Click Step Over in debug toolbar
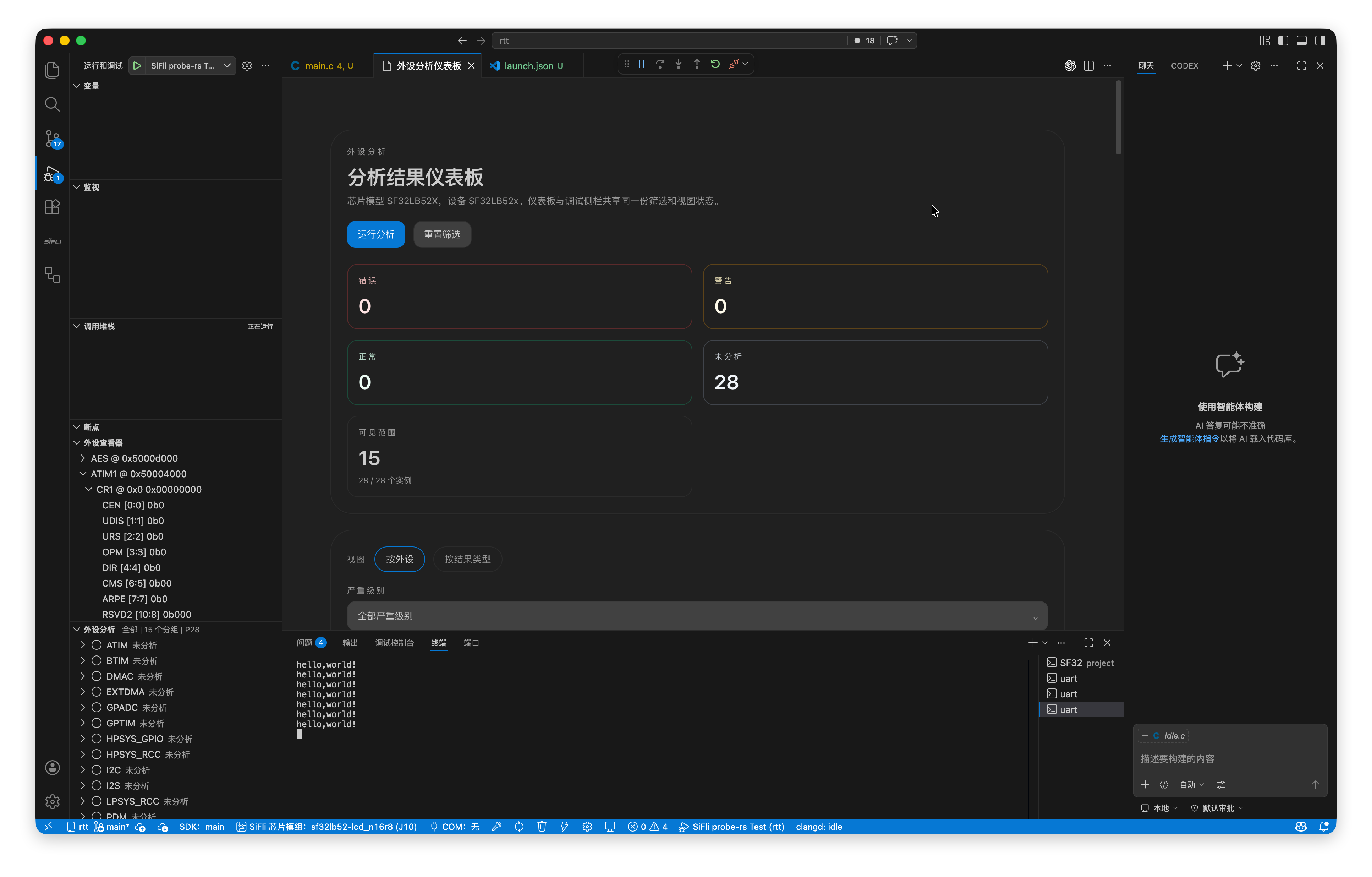The width and height of the screenshot is (1372, 877). pyautogui.click(x=660, y=64)
